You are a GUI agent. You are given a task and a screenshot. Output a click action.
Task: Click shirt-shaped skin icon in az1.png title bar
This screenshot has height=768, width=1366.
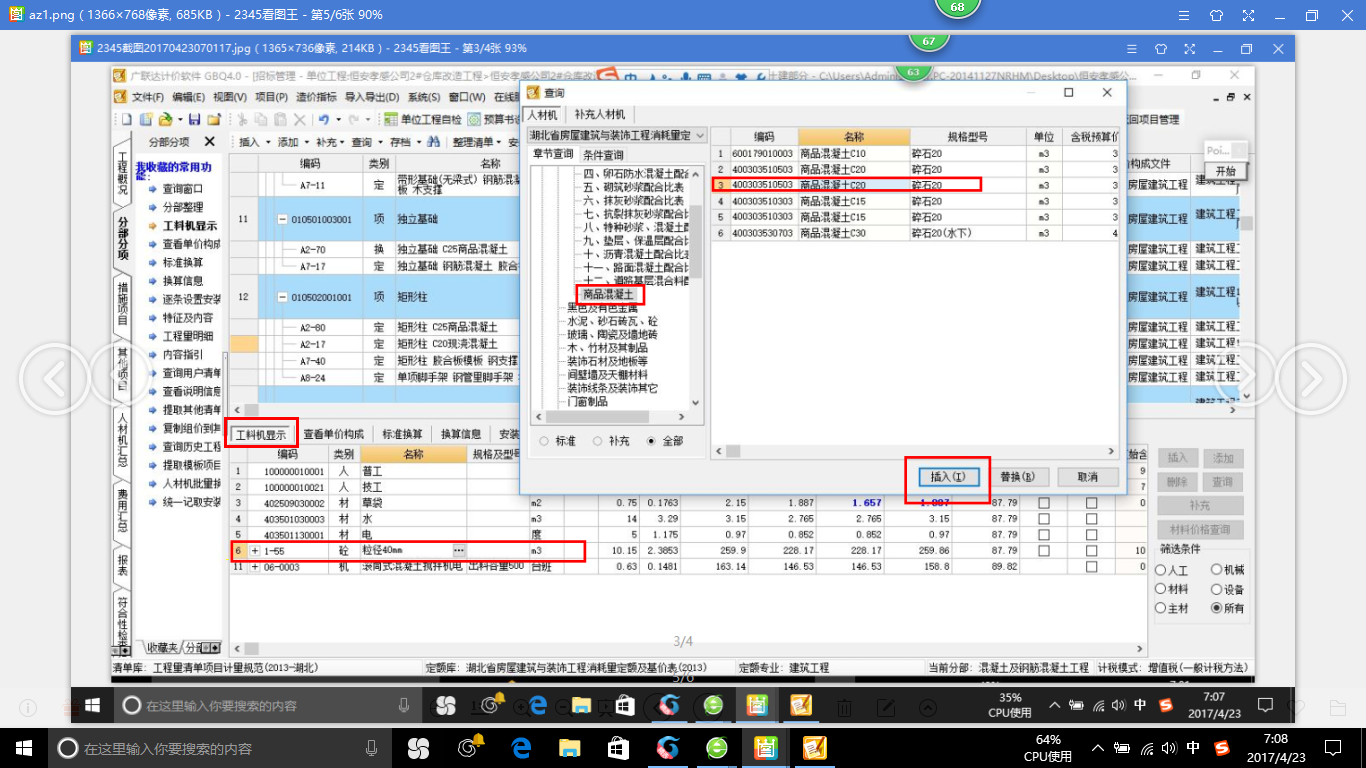pyautogui.click(x=1216, y=15)
